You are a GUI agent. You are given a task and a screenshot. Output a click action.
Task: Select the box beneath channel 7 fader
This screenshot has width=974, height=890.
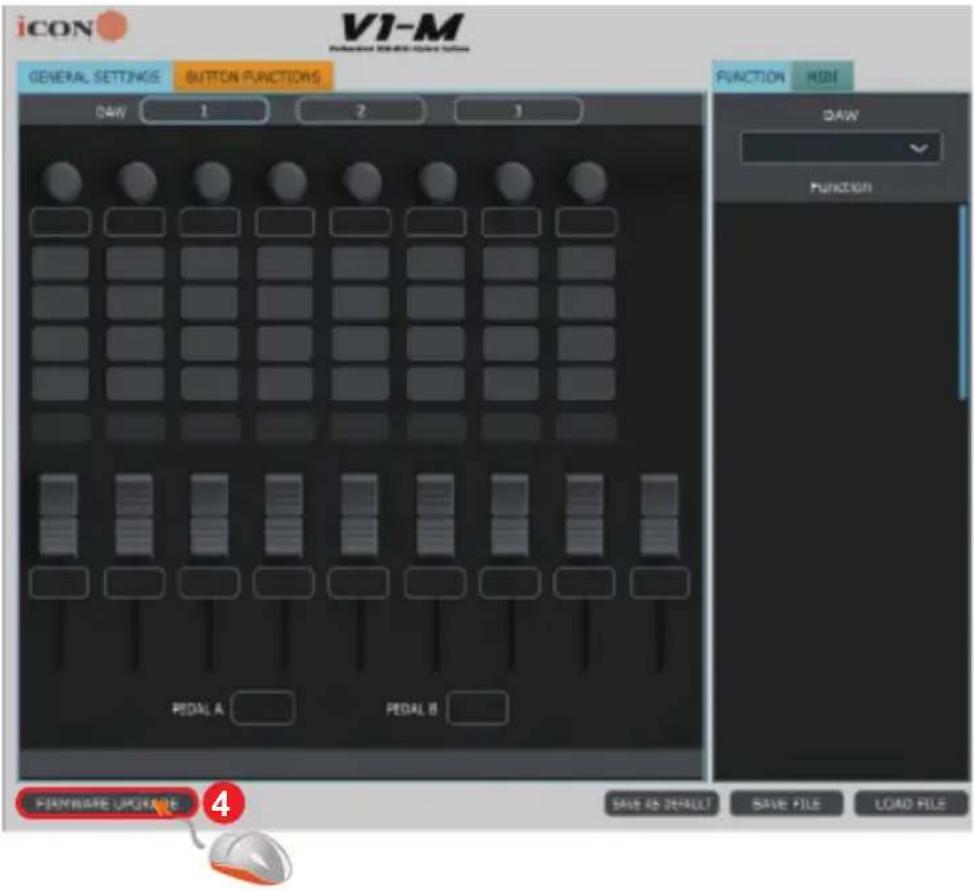(x=510, y=583)
